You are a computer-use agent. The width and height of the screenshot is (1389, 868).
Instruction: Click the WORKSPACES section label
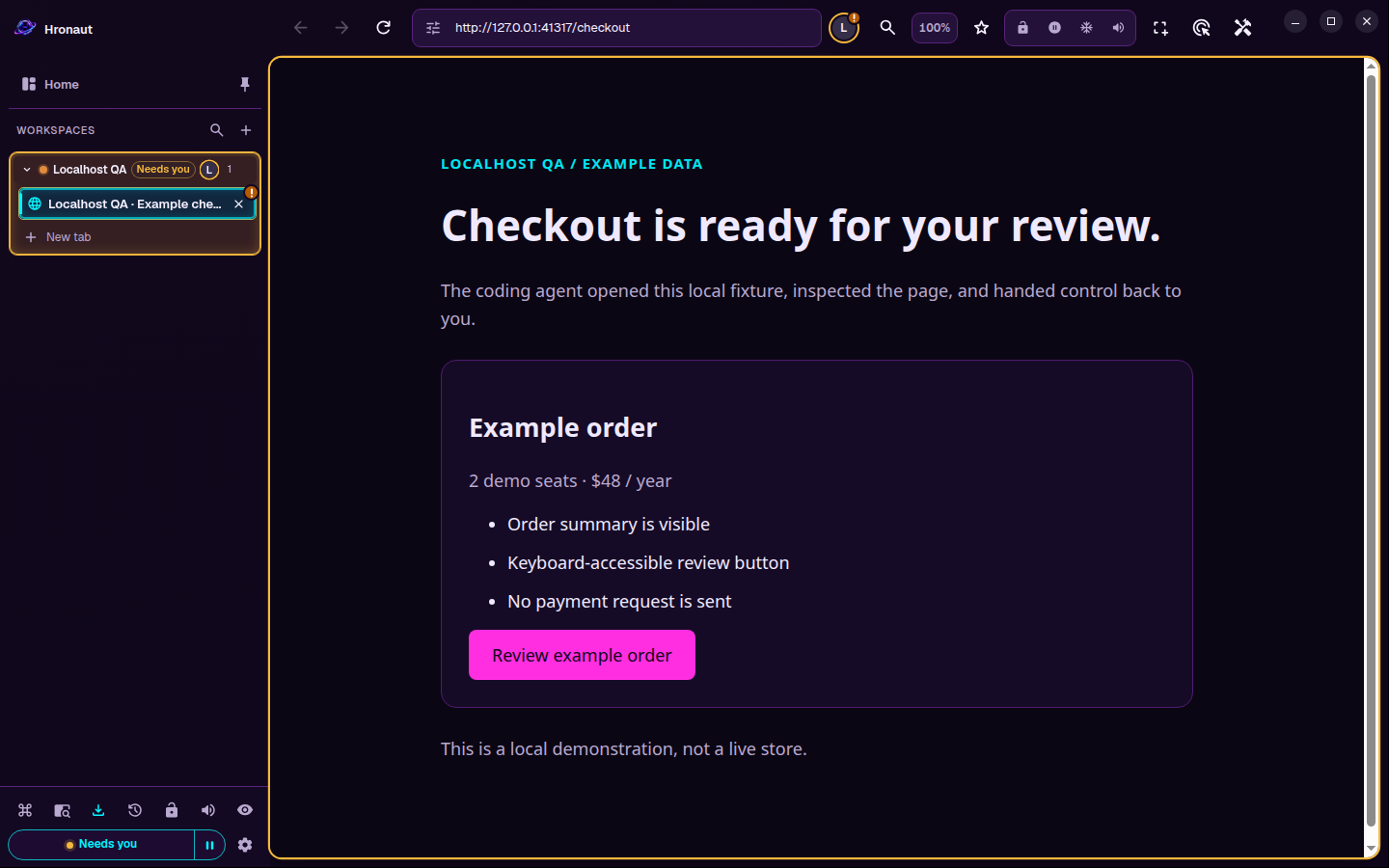point(56,130)
